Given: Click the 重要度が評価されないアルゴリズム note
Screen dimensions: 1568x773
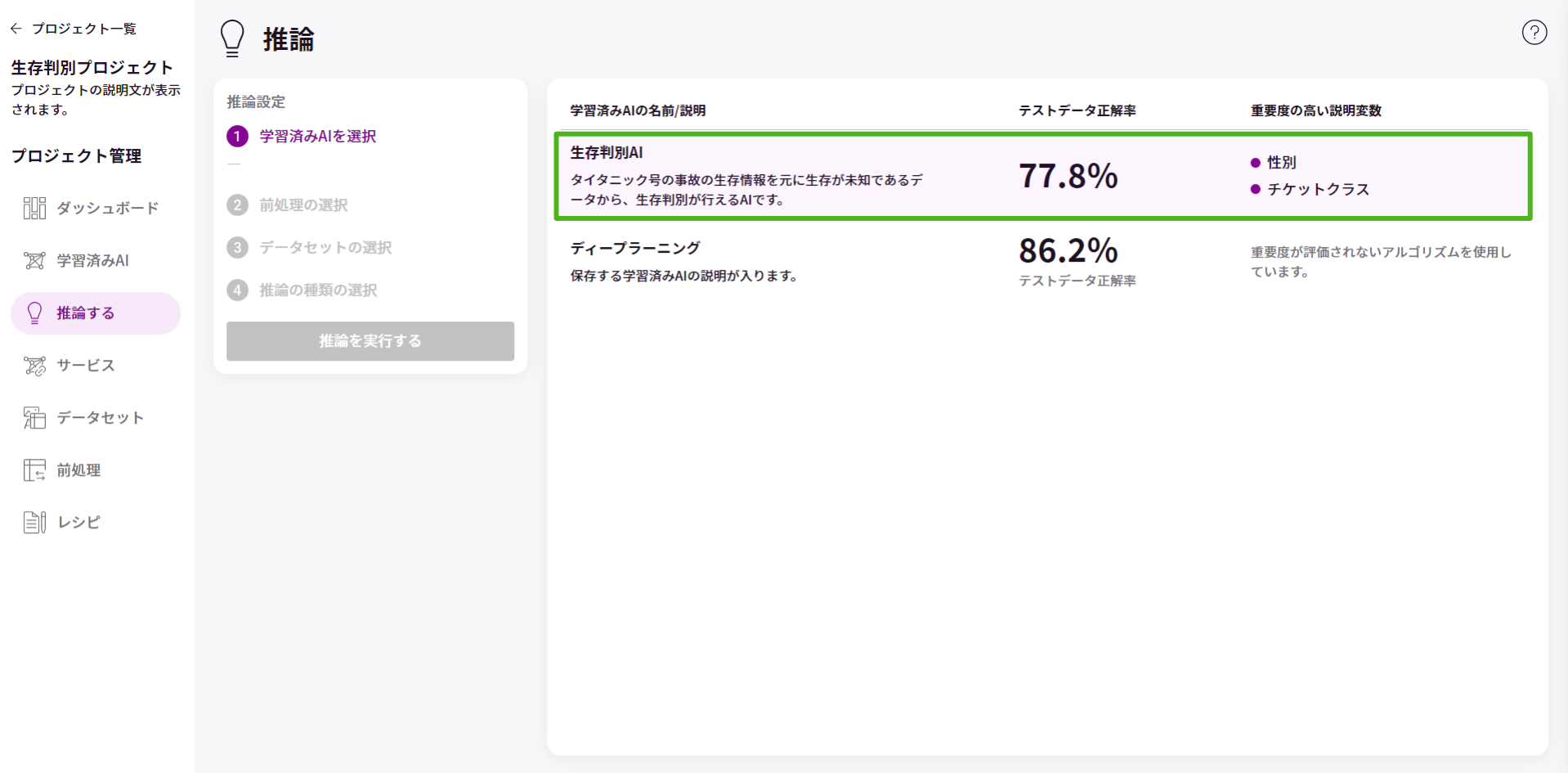Looking at the screenshot, I should click(1381, 262).
